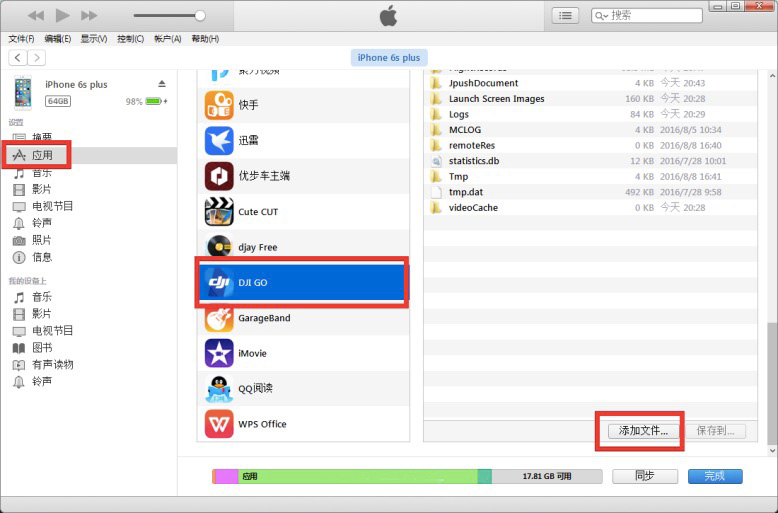Screen dimensions: 778x513
Task: Click the 17.81 GB 可用 storage segment
Action: 547,476
